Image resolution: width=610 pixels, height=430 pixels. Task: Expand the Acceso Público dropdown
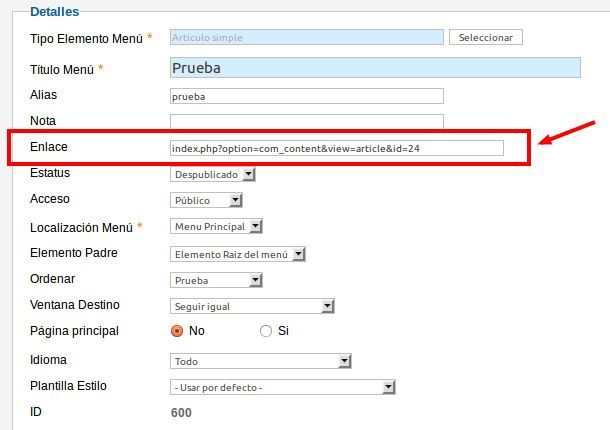206,200
